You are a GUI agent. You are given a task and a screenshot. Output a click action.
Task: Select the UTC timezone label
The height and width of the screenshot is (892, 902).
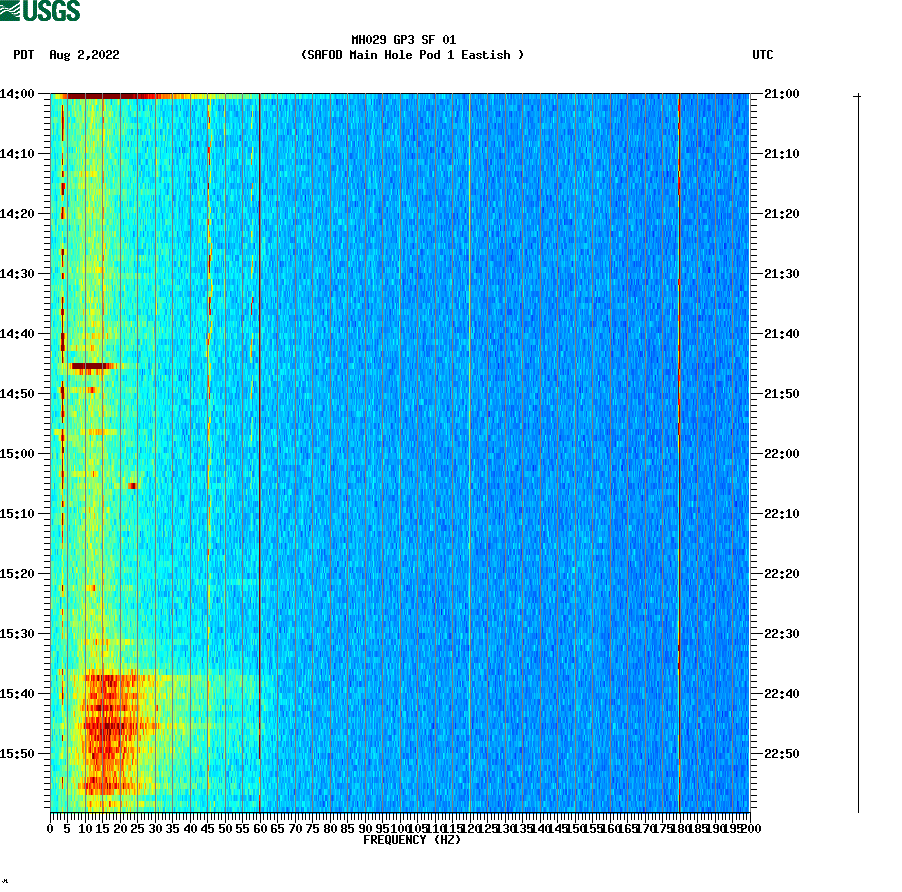pos(764,55)
